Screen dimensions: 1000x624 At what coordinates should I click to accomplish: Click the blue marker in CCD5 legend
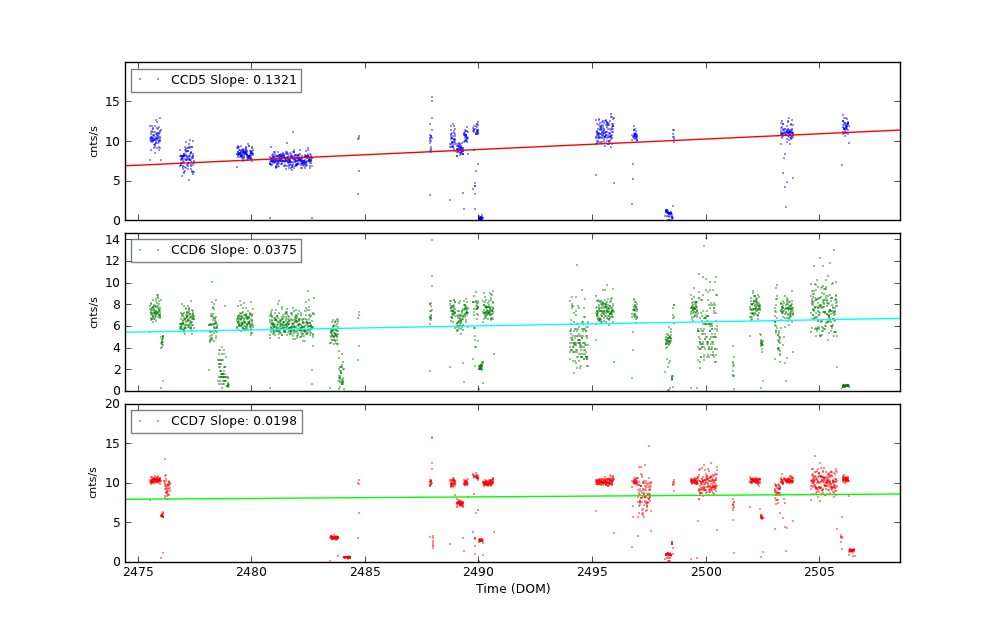[140, 80]
